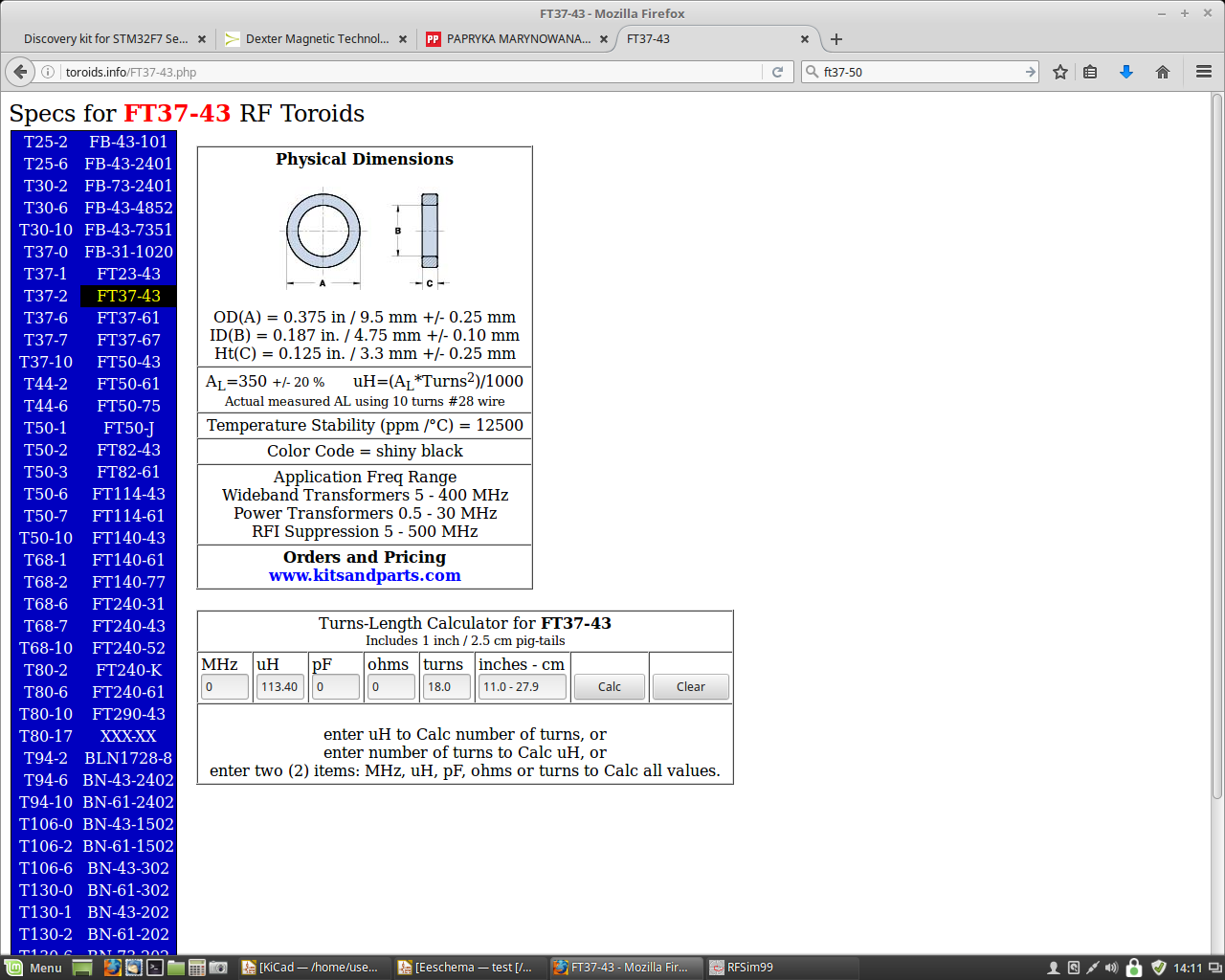Go to the Firefox home page icon
Viewport: 1225px width, 980px height.
tap(1163, 72)
